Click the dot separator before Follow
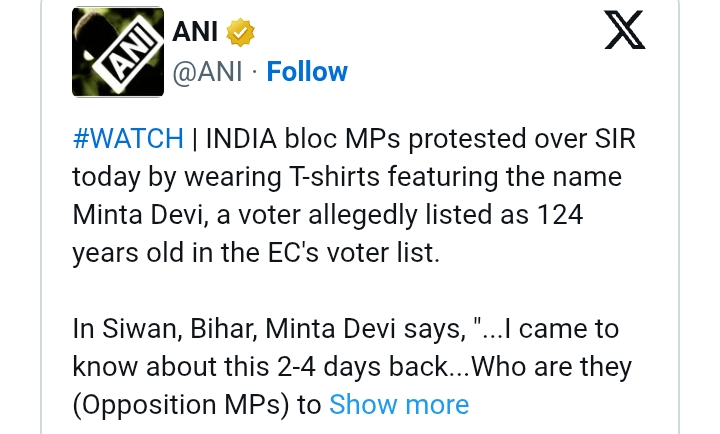Viewport: 720px width, 434px height. coord(253,72)
